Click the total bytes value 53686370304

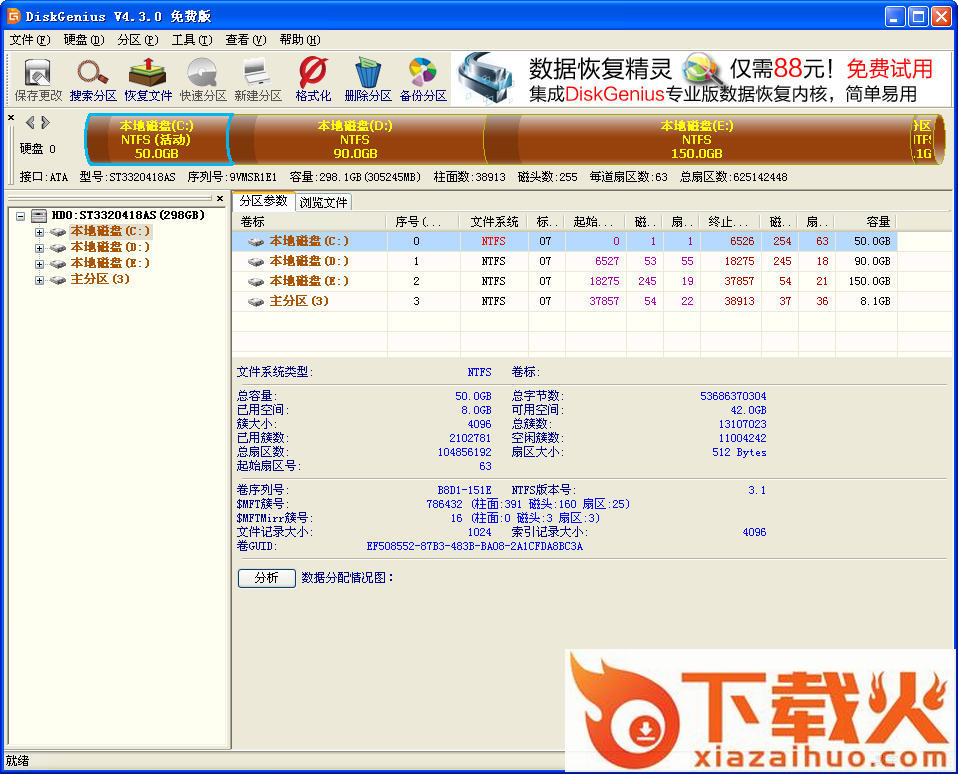pos(733,396)
